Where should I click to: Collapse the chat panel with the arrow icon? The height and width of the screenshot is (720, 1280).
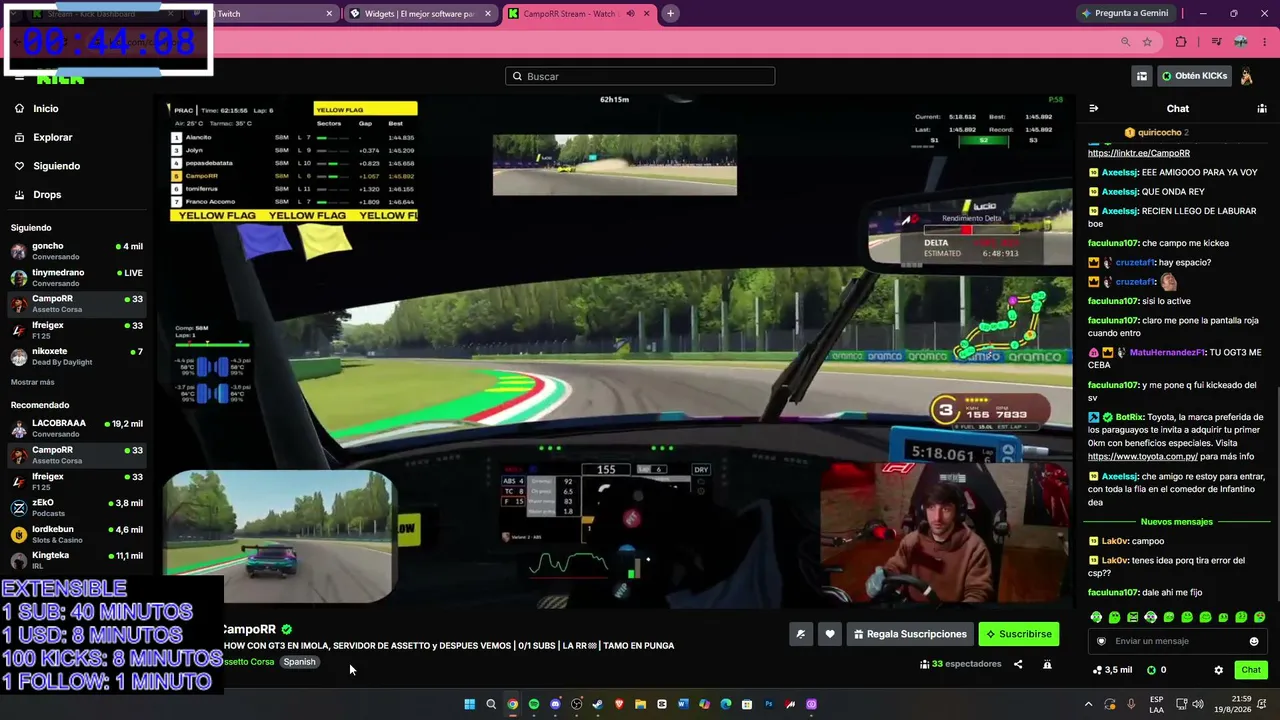1093,108
